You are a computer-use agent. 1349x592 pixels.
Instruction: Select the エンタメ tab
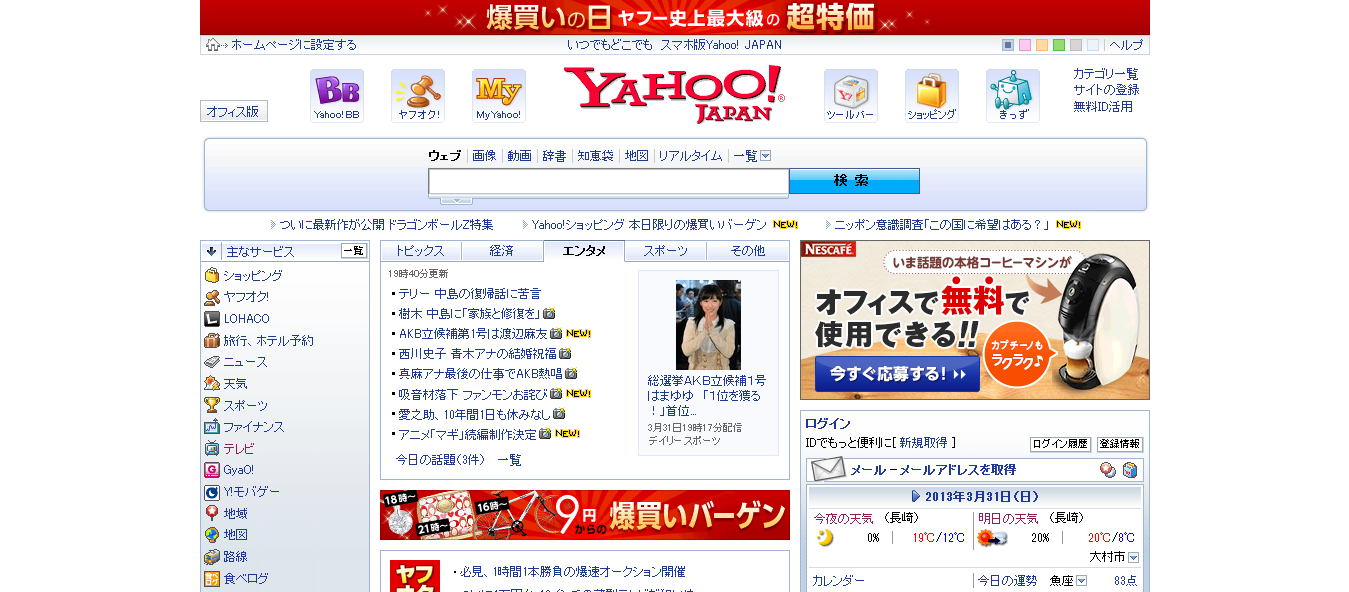tap(584, 251)
